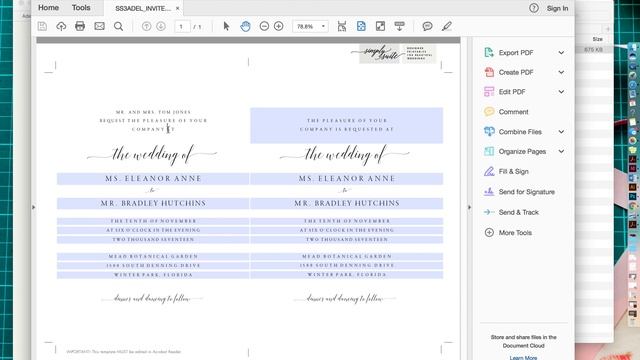Viewport: 640px width, 360px height.
Task: Click the Create PDF tool
Action: [x=516, y=72]
